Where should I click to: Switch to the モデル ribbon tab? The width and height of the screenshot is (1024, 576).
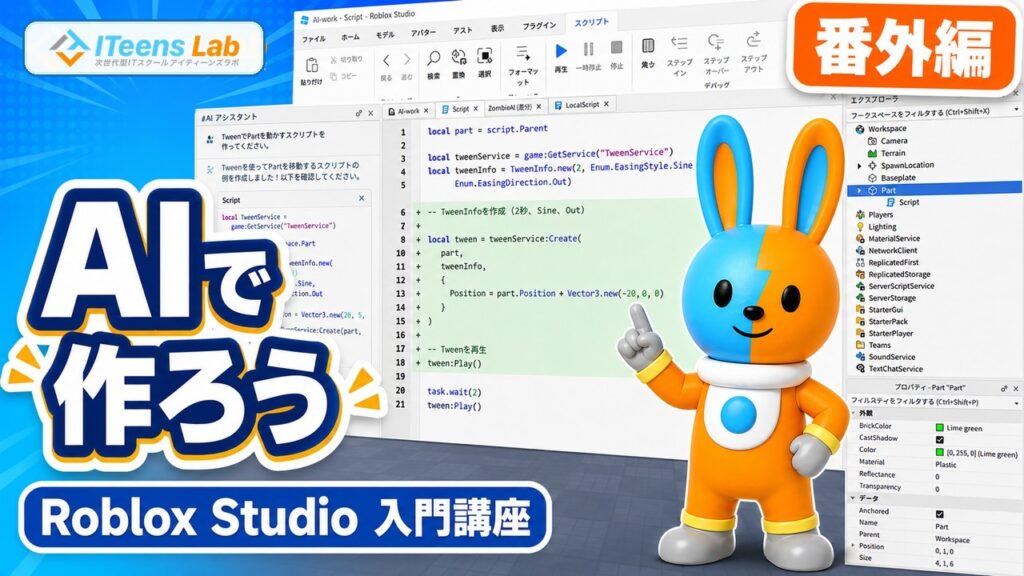[385, 35]
